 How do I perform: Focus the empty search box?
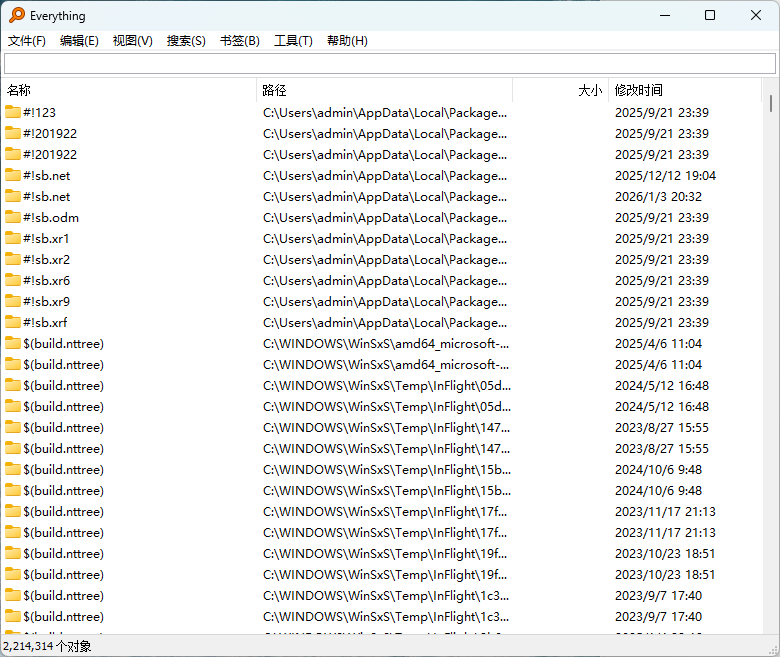tap(390, 64)
